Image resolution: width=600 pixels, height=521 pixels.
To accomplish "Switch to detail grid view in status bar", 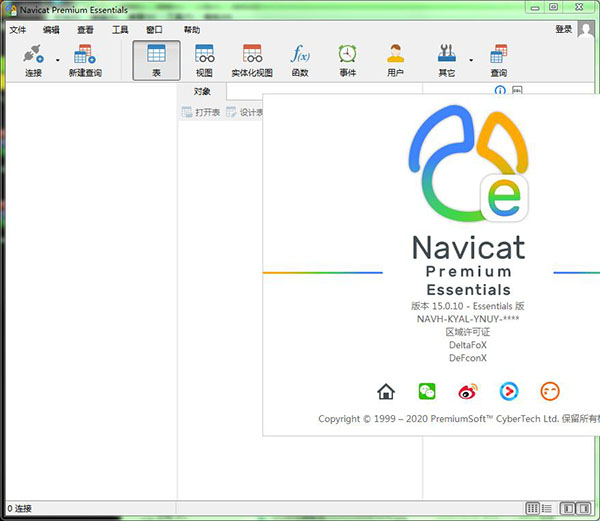I will point(533,509).
